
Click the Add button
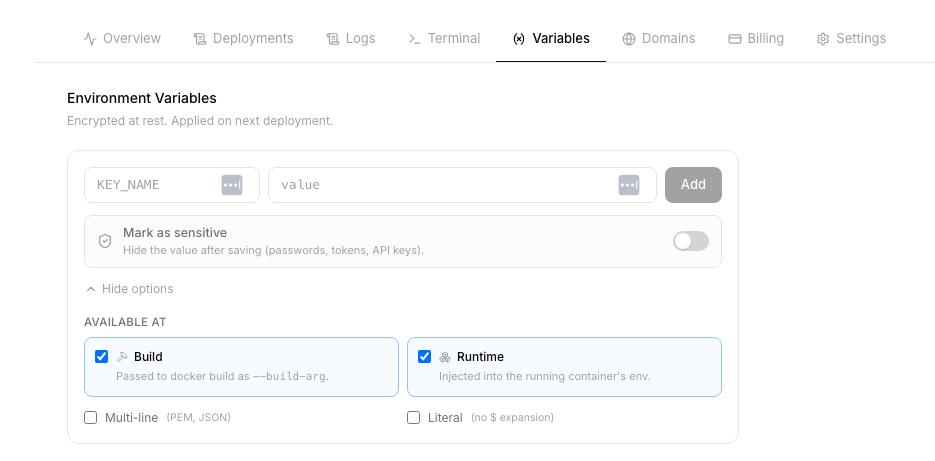[x=693, y=185]
